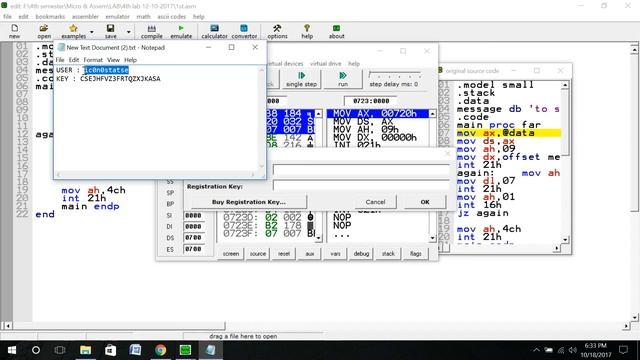Viewport: 640px width, 360px height.
Task: Open the Notepad Edit menu
Action: click(x=74, y=60)
